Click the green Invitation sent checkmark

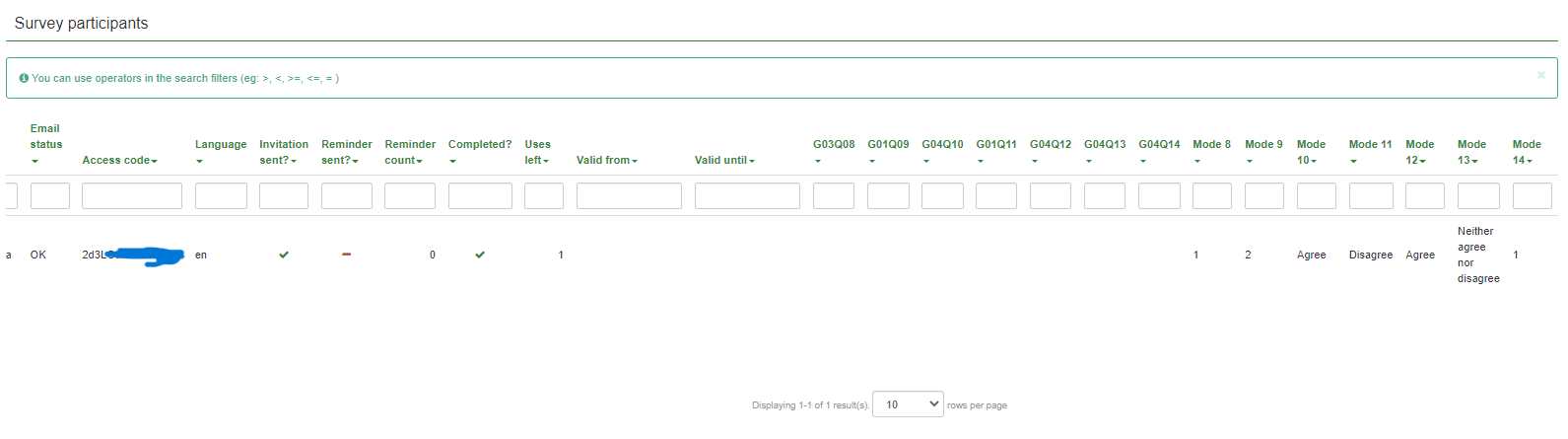pyautogui.click(x=284, y=255)
